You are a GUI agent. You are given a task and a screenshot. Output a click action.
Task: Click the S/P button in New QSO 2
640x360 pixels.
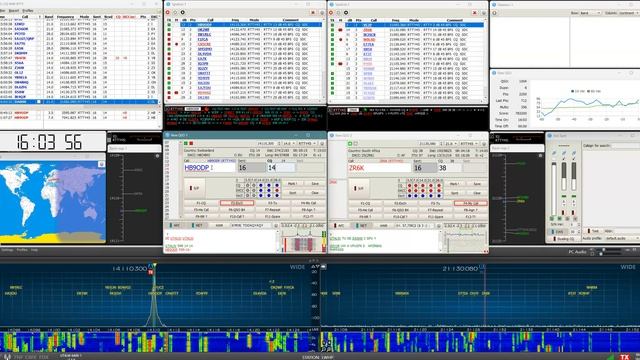coord(359,188)
